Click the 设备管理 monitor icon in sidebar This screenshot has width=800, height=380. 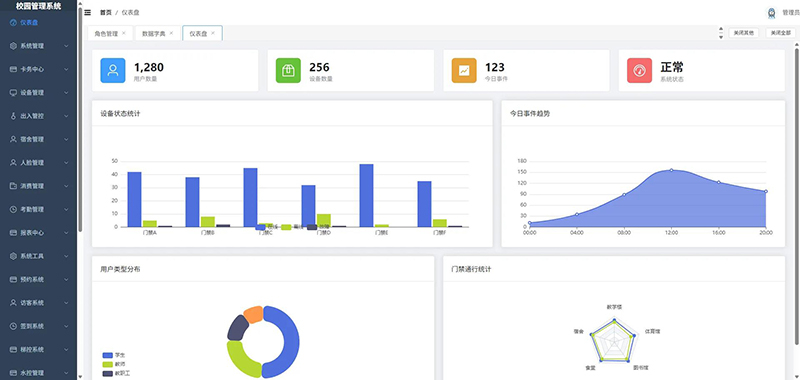[13, 93]
